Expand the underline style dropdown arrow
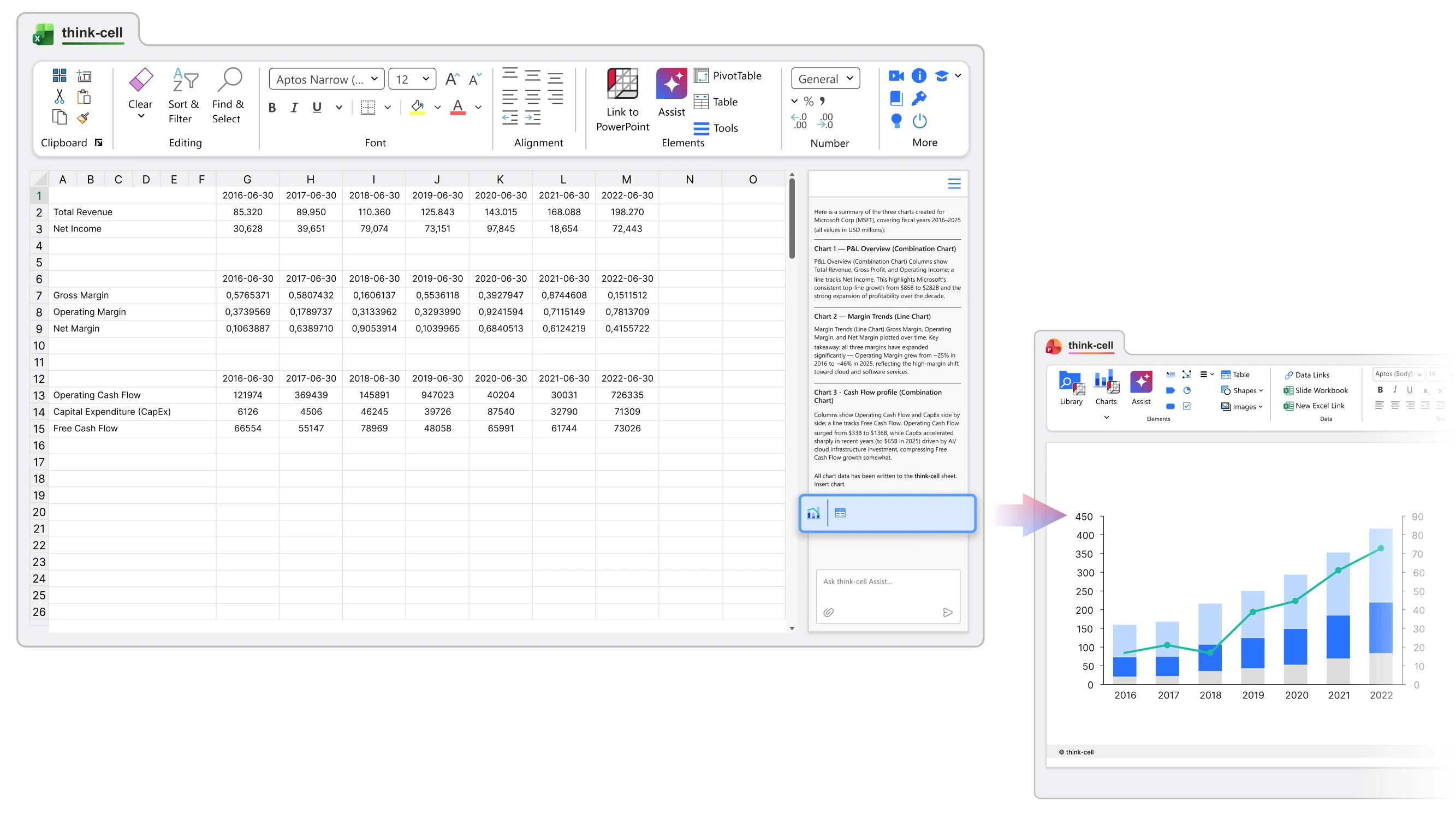 point(338,108)
